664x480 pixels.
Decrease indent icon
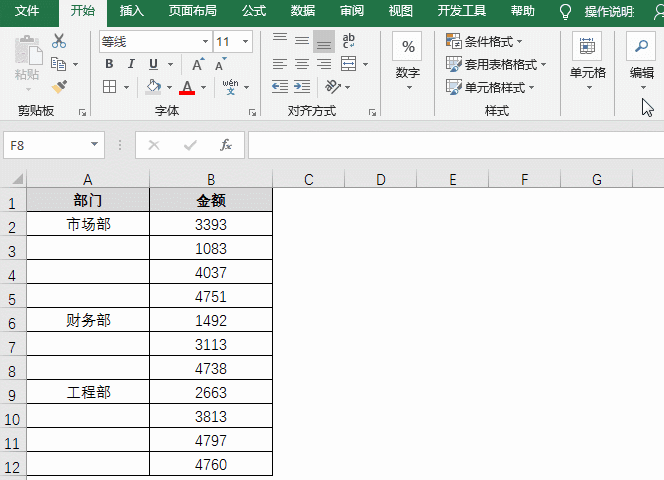(x=280, y=87)
